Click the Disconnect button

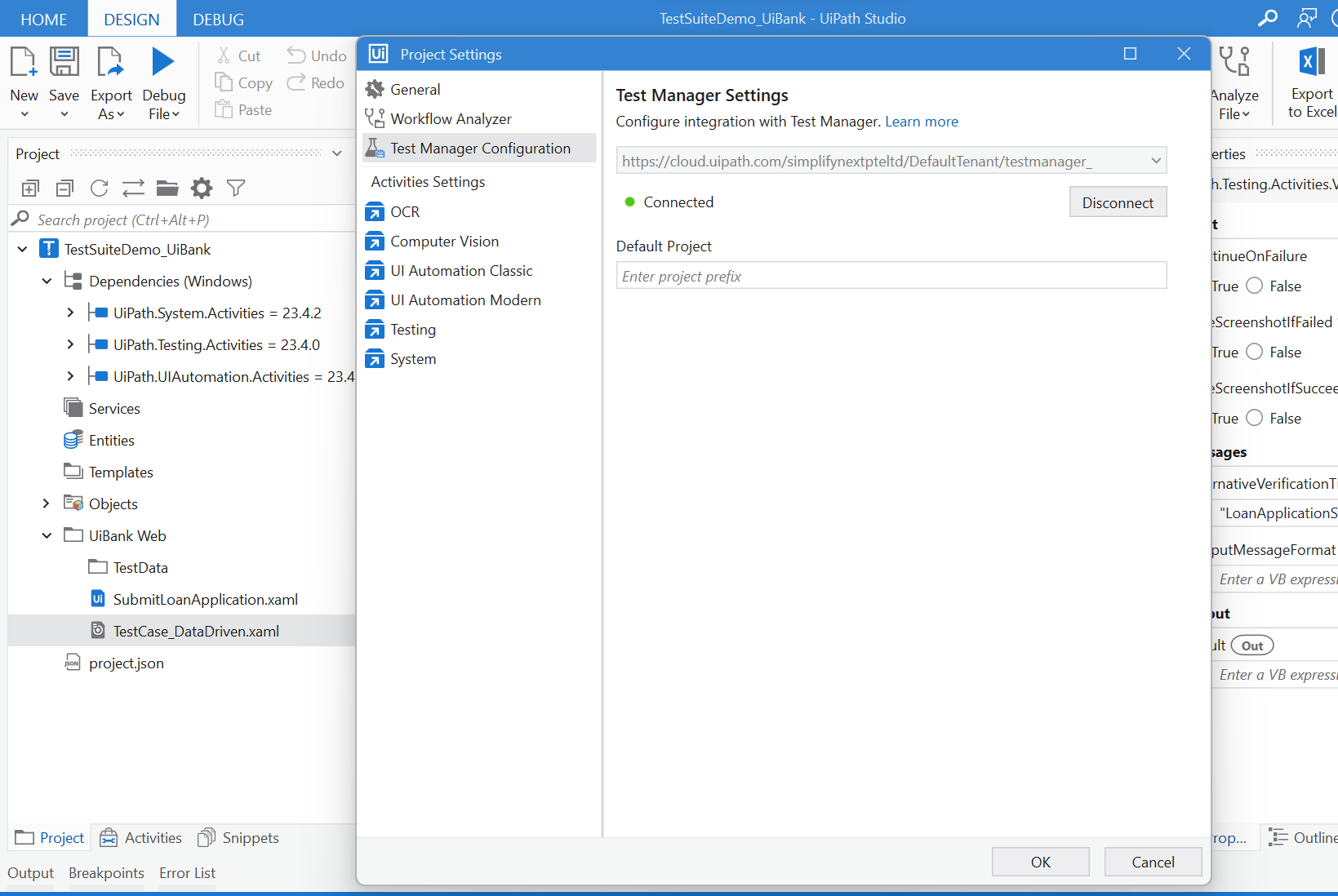(1118, 202)
